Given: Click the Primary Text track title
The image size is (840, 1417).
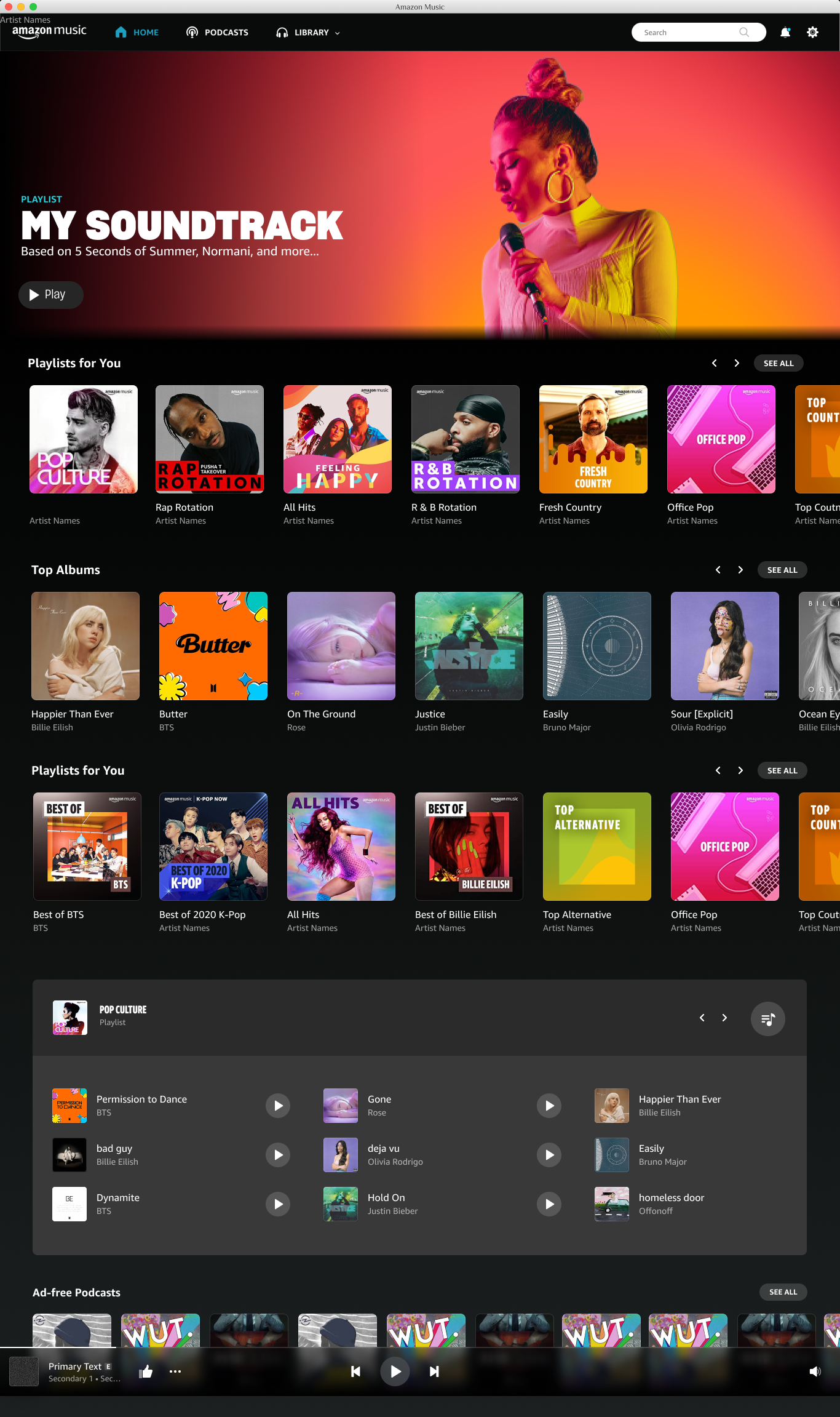Looking at the screenshot, I should [x=75, y=1367].
